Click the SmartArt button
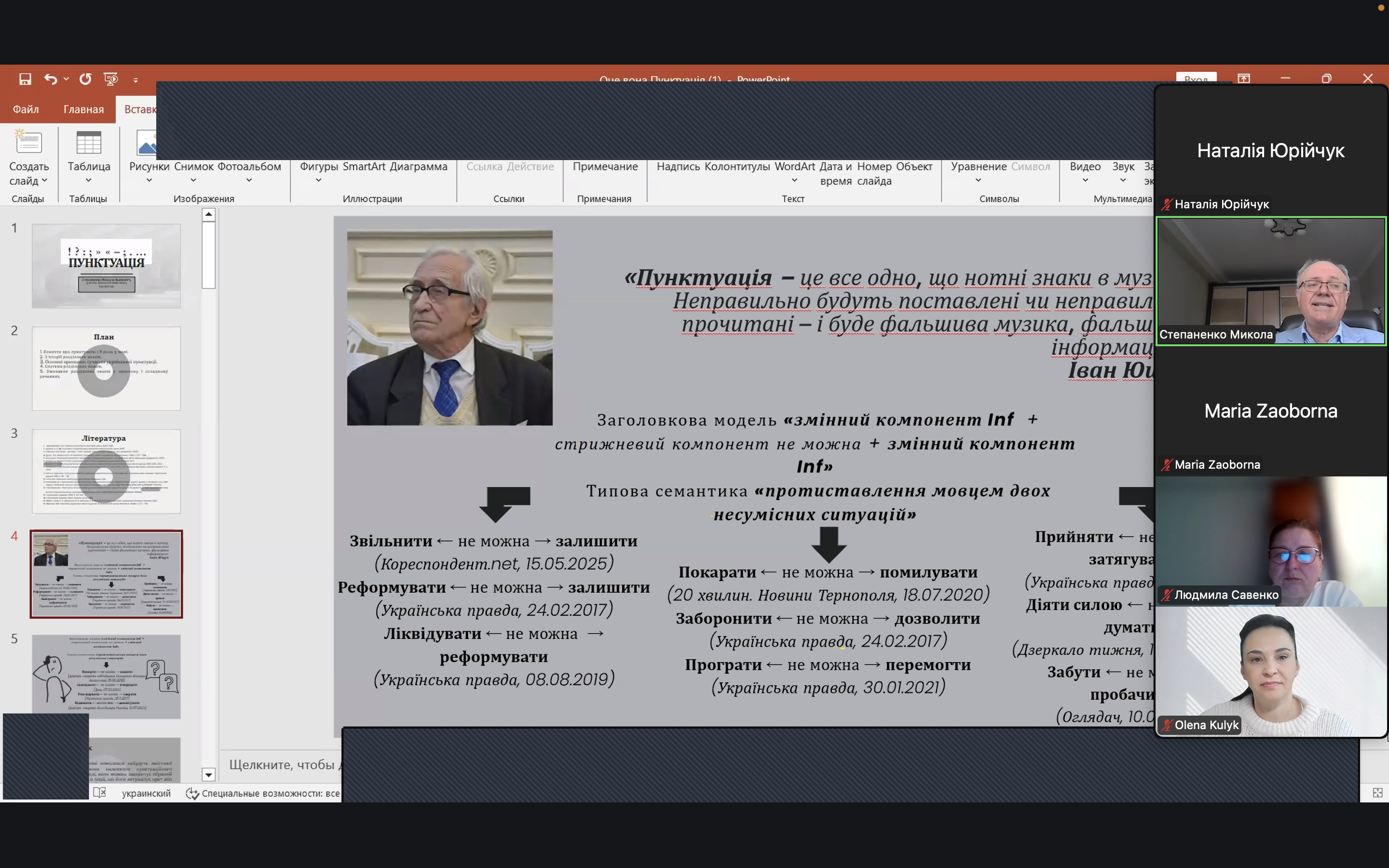The height and width of the screenshot is (868, 1389). pos(364,166)
